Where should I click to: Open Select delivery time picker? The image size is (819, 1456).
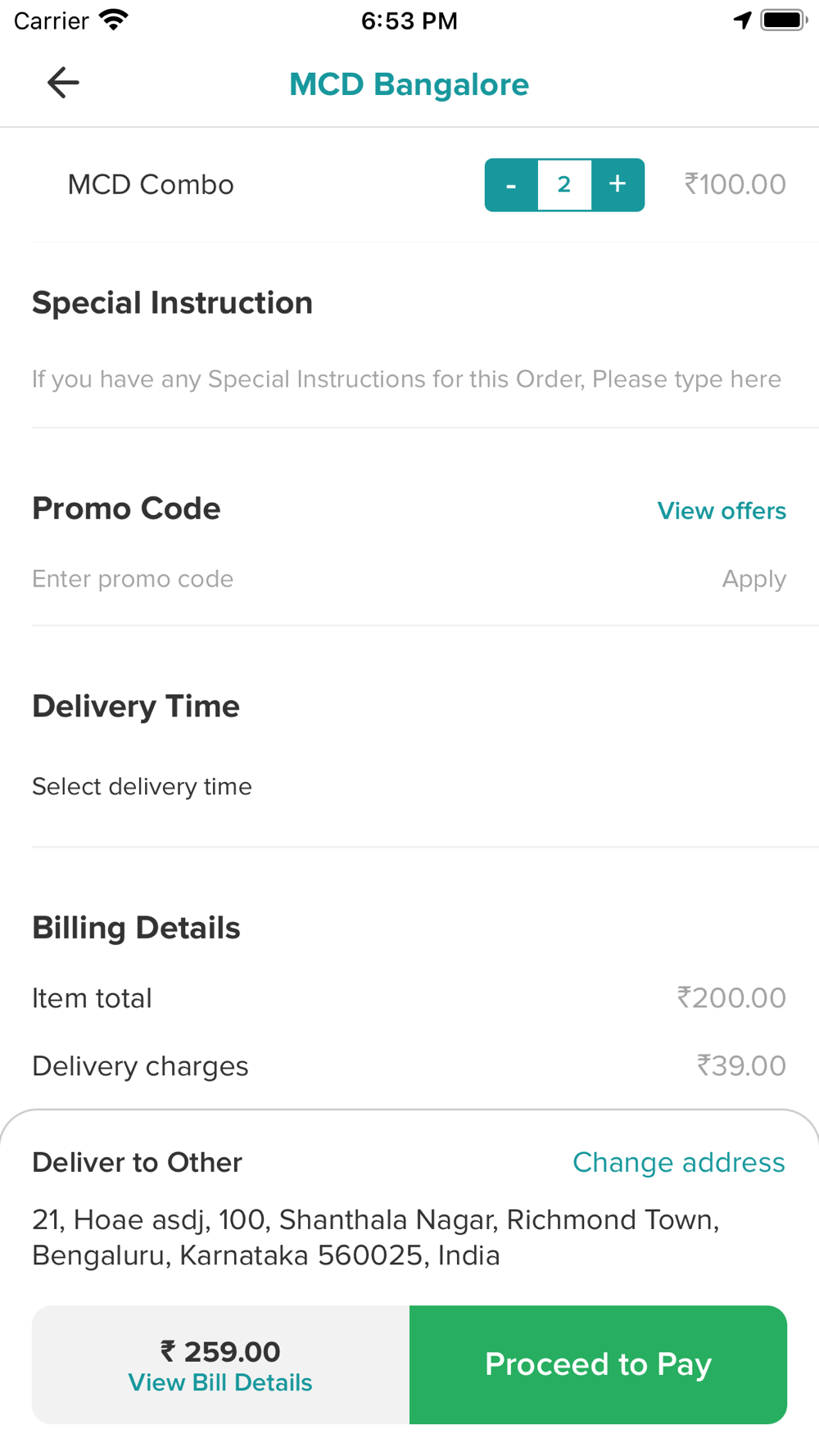pyautogui.click(x=142, y=786)
